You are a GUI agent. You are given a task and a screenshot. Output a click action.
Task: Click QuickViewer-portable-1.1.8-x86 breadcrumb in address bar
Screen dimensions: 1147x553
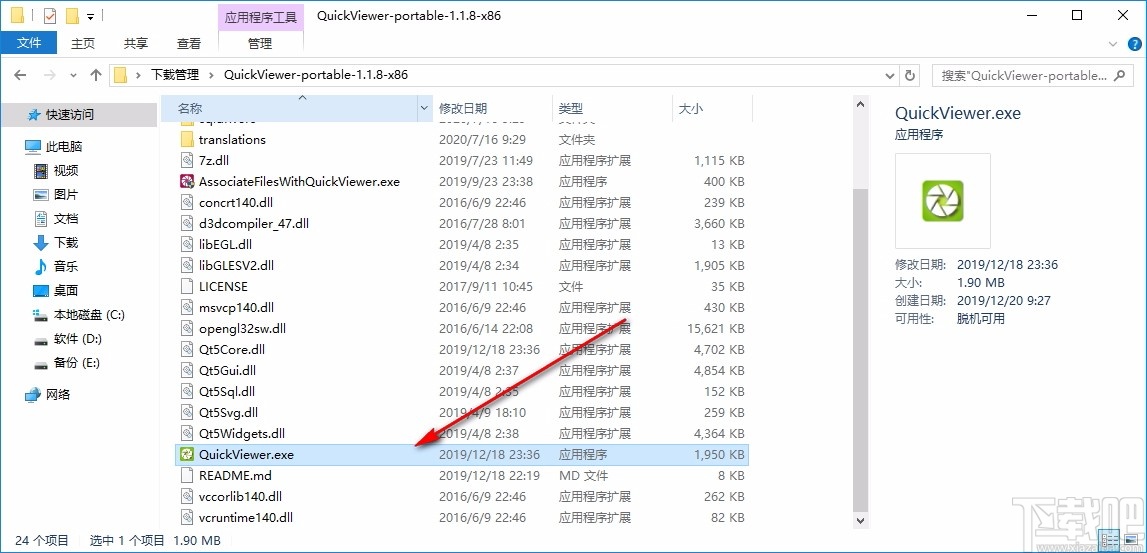(x=315, y=75)
